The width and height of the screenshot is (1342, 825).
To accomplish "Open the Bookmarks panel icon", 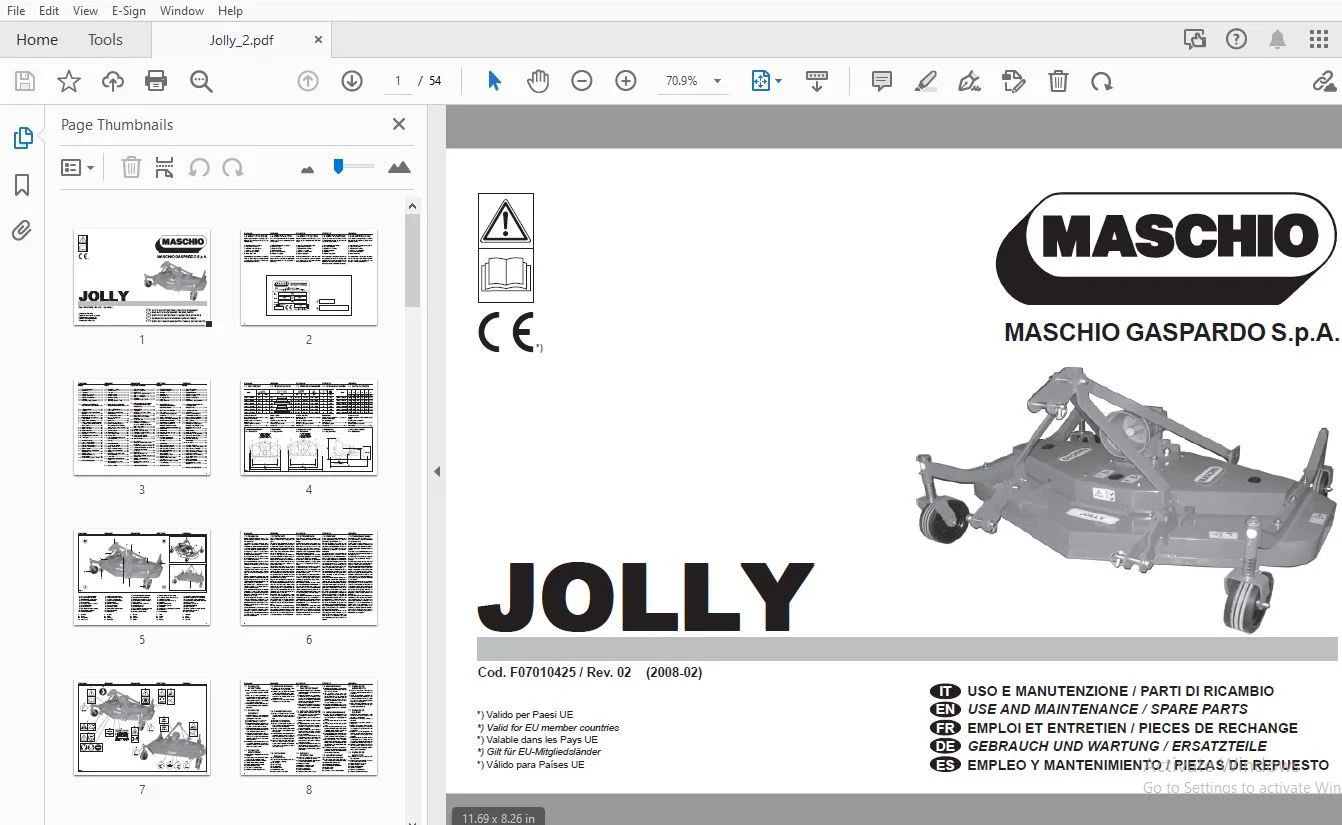I will [x=22, y=185].
